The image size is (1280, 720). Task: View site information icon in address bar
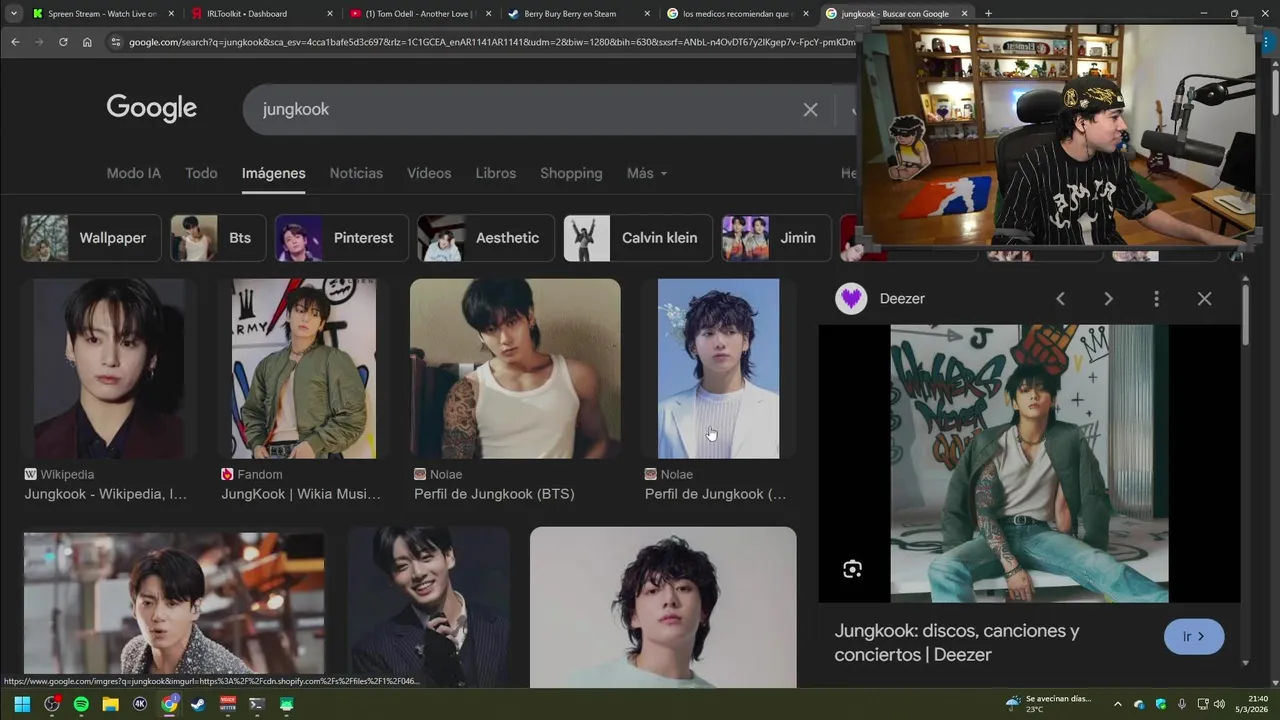[115, 42]
